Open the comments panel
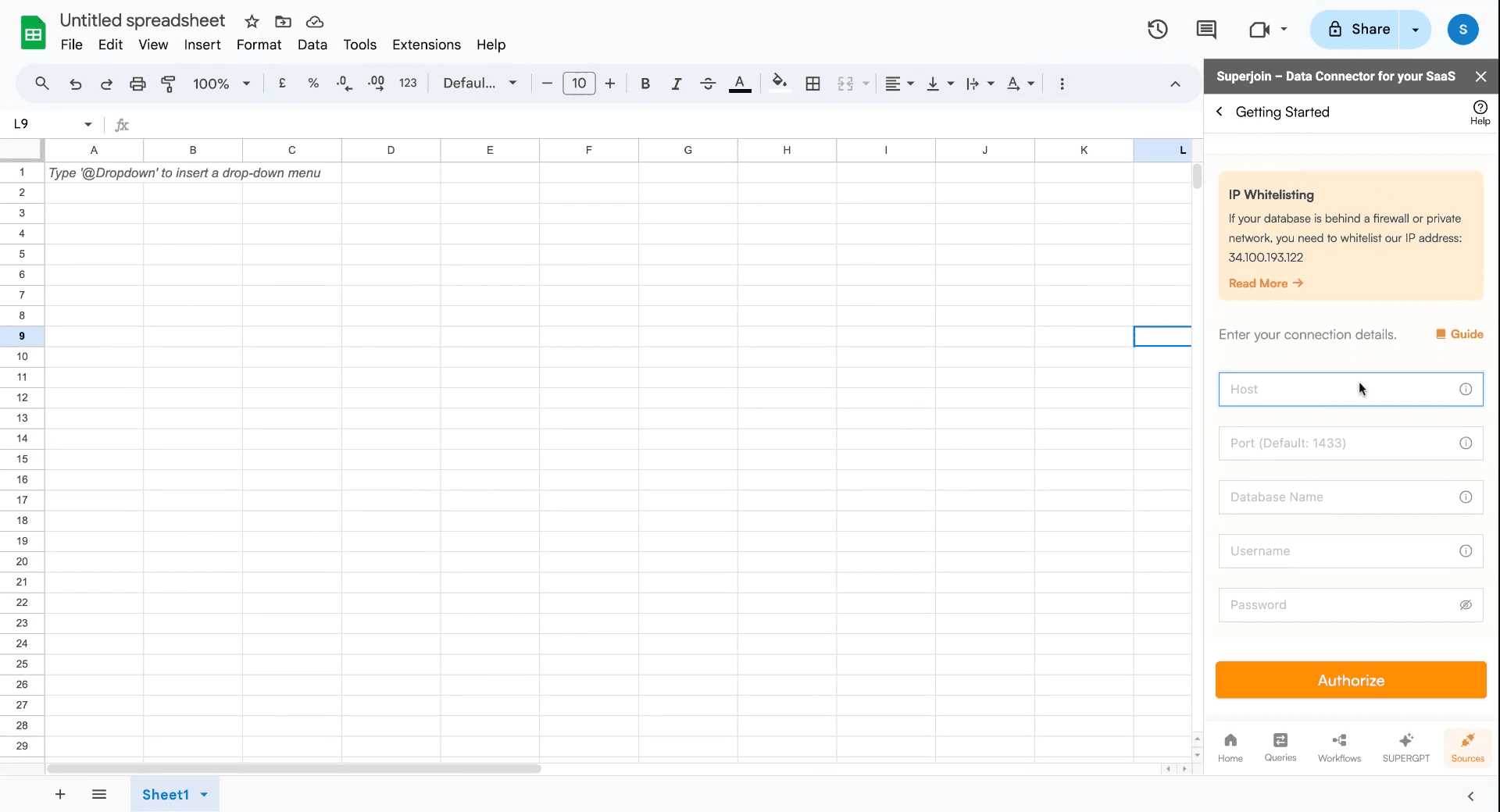The image size is (1500, 812). [x=1206, y=30]
